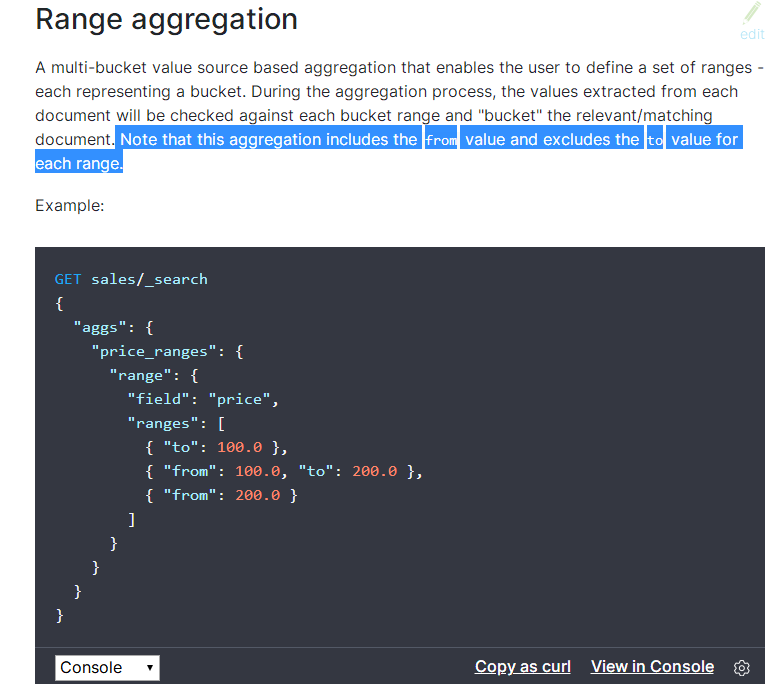Click the "Copy as curl" link
This screenshot has width=774, height=684.
522,667
